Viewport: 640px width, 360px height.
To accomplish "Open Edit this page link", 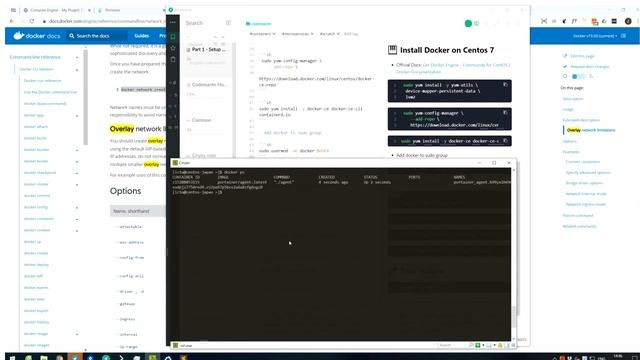I will [582, 56].
